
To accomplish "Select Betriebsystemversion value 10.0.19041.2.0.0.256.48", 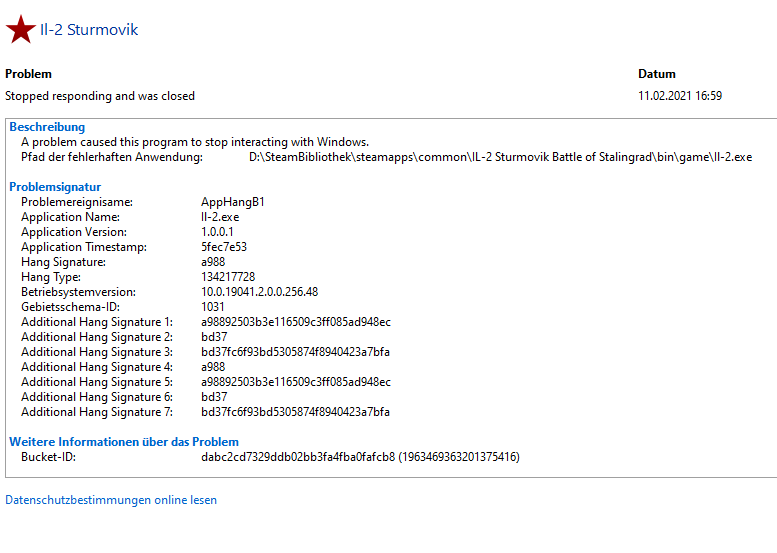I will pos(260,292).
